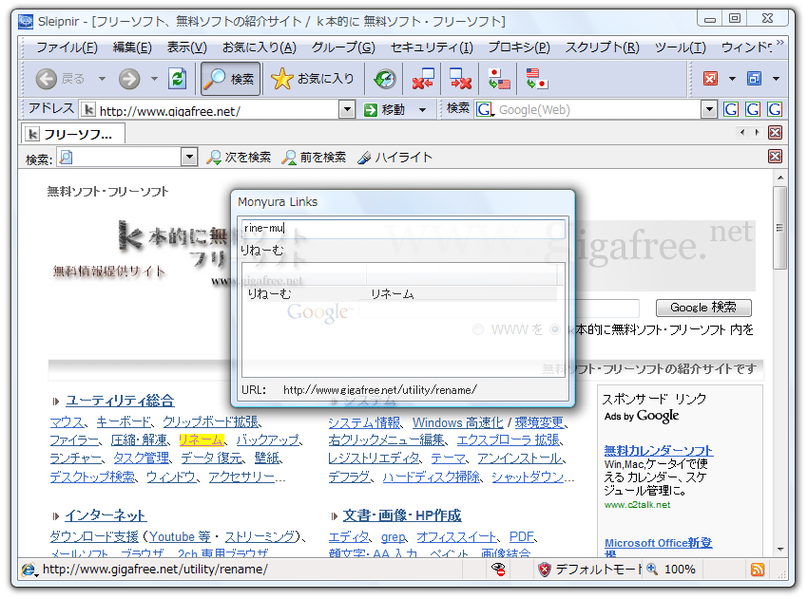This screenshot has width=808, height=599.
Task: Open the お気に入り(A) menu
Action: [259, 47]
